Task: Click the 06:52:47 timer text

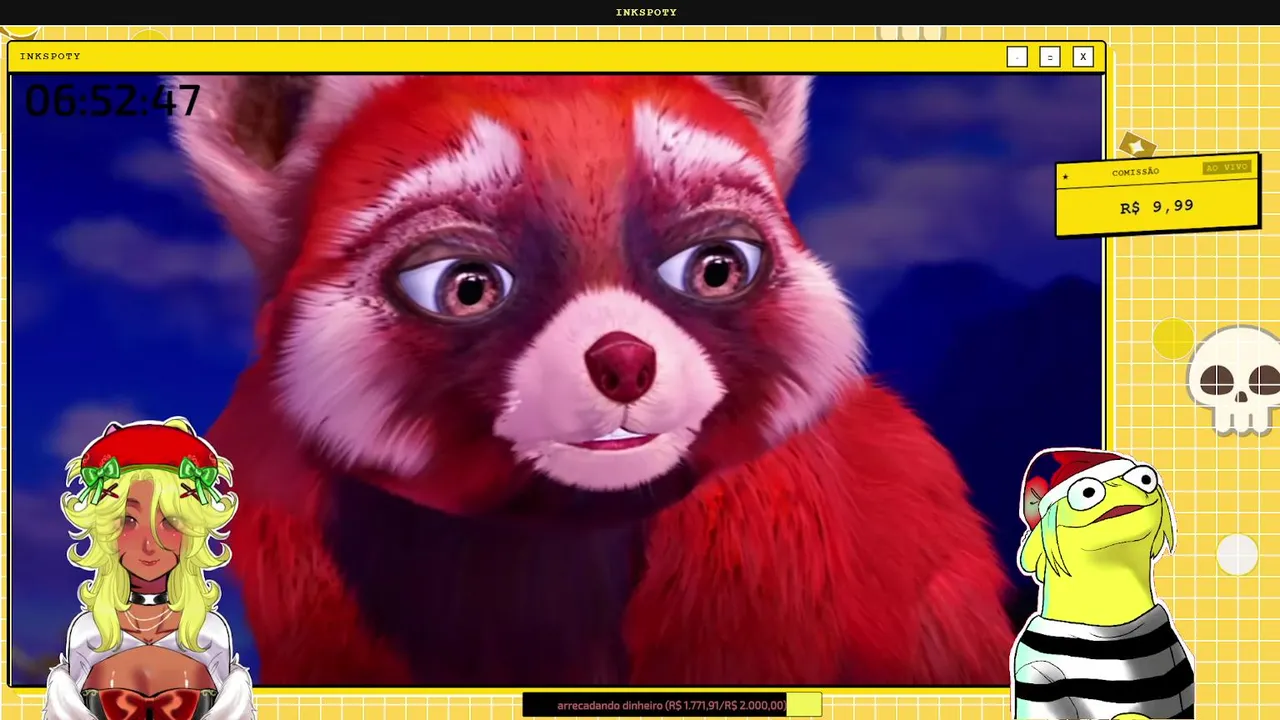Action: (112, 101)
